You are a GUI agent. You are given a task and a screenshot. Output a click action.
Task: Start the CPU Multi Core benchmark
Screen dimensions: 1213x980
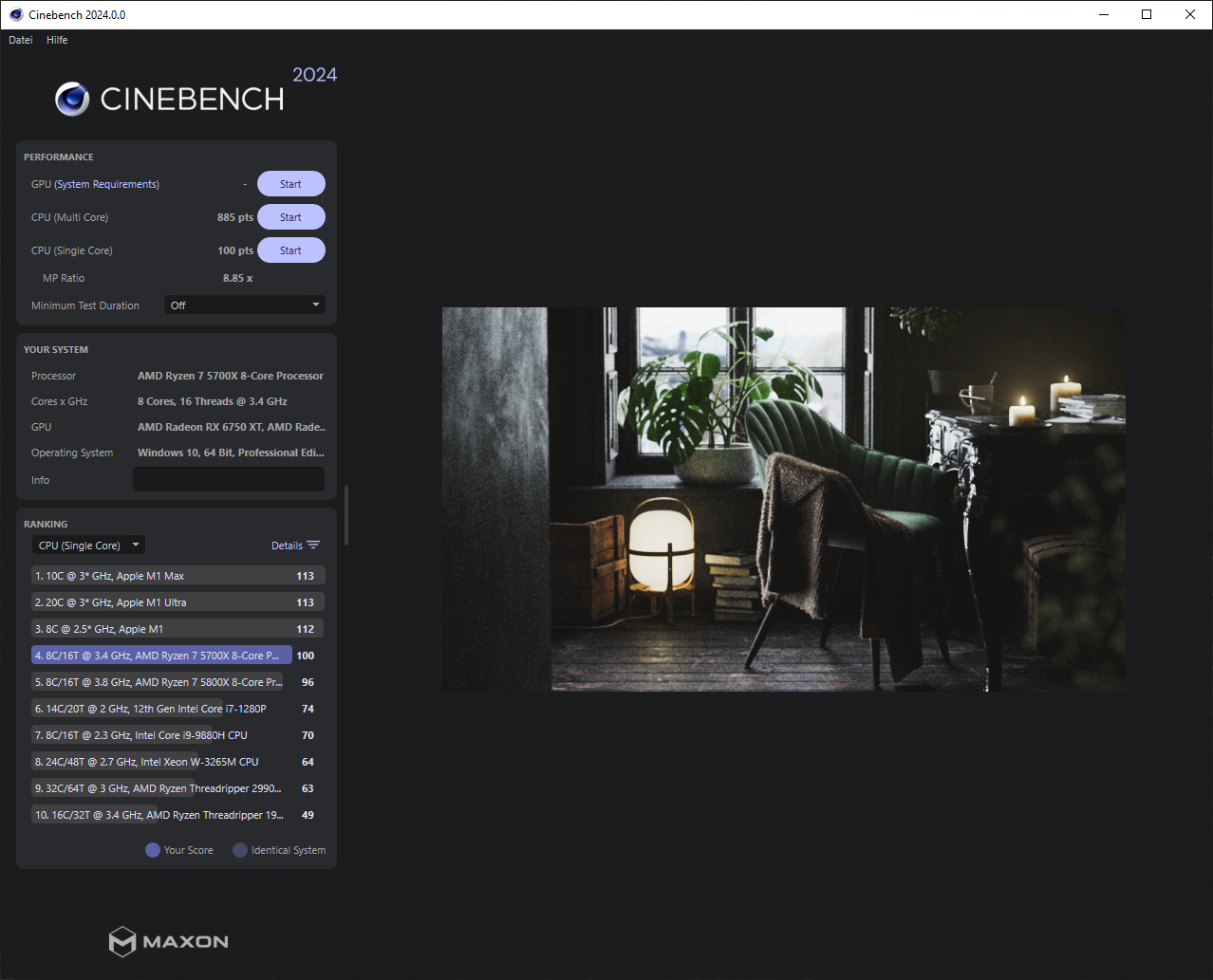tap(291, 217)
